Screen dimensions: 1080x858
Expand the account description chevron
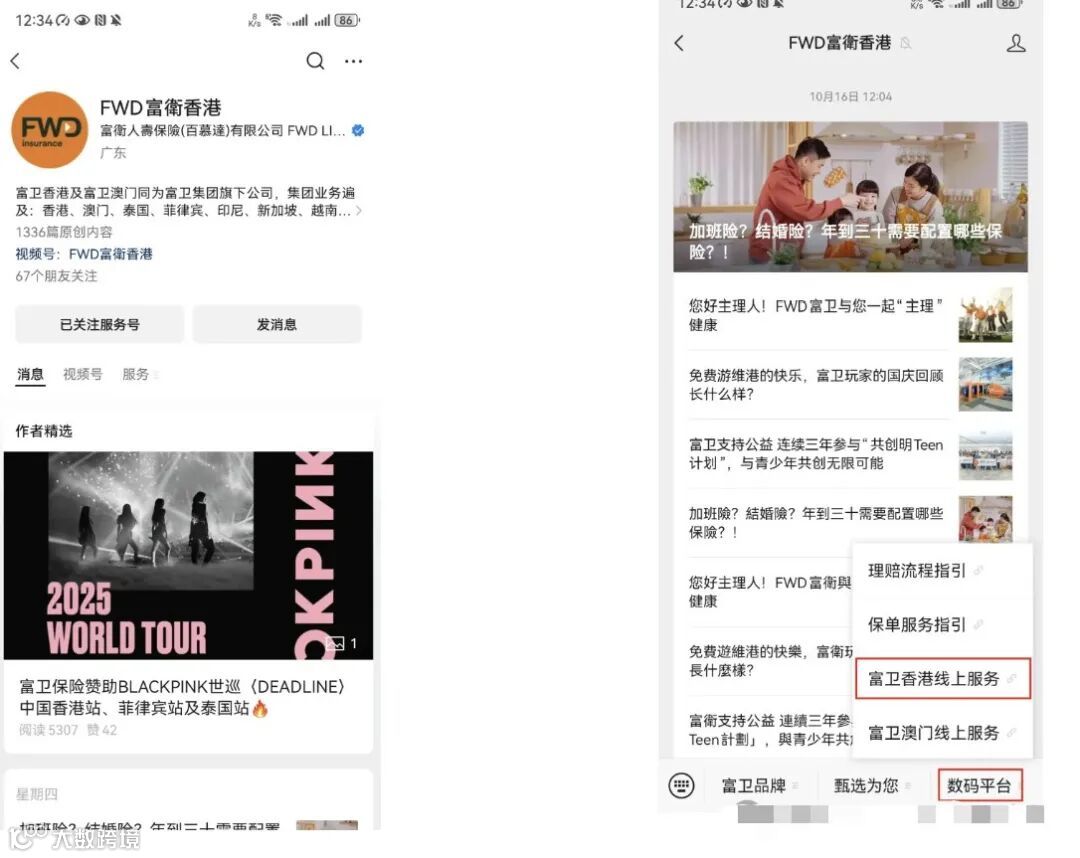pos(359,211)
